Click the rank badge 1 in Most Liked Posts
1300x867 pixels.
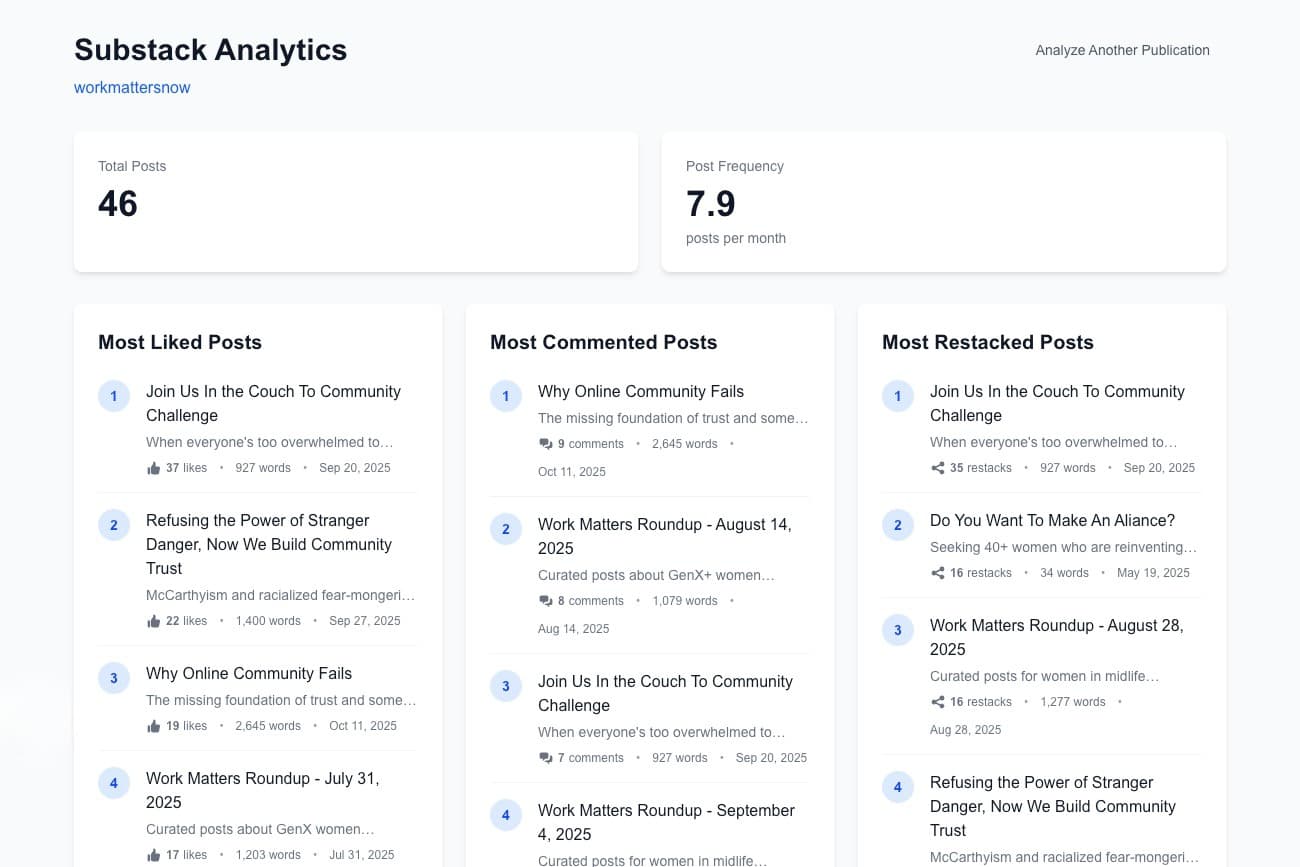pyautogui.click(x=113, y=396)
